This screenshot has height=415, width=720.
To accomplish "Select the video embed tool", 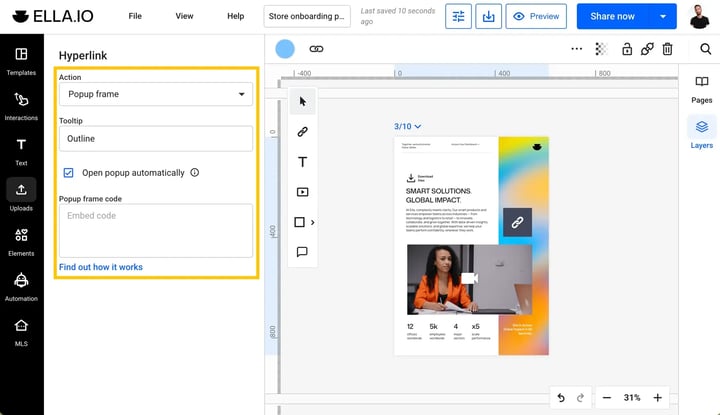I will 303,192.
